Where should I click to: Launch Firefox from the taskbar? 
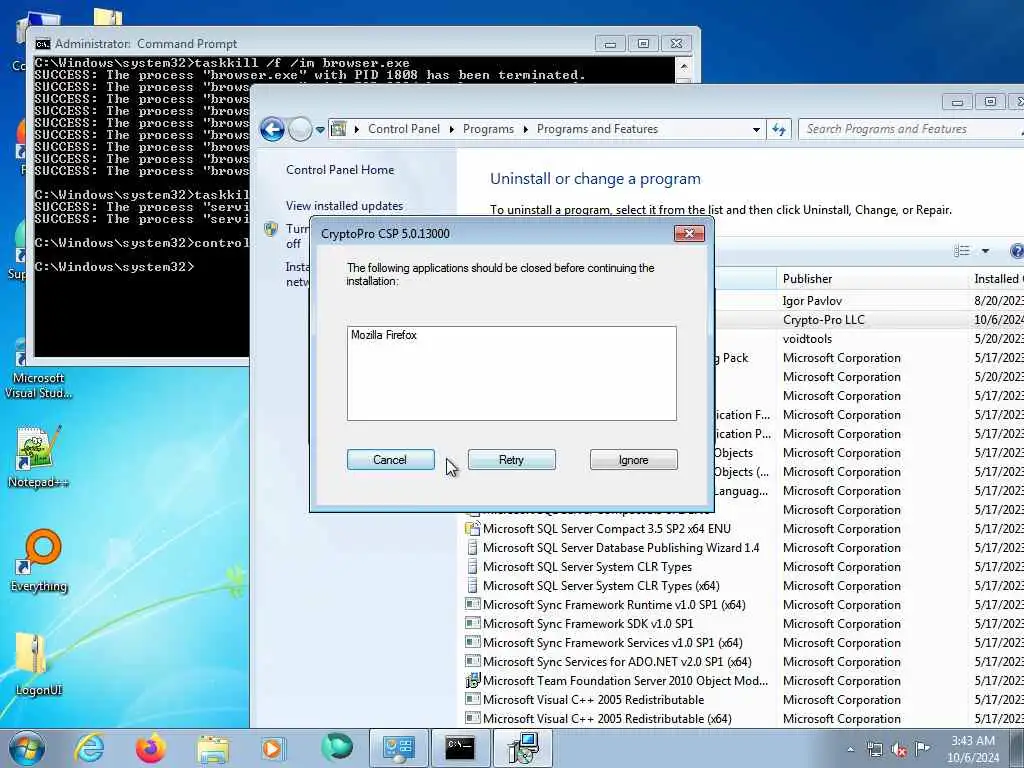(x=150, y=748)
